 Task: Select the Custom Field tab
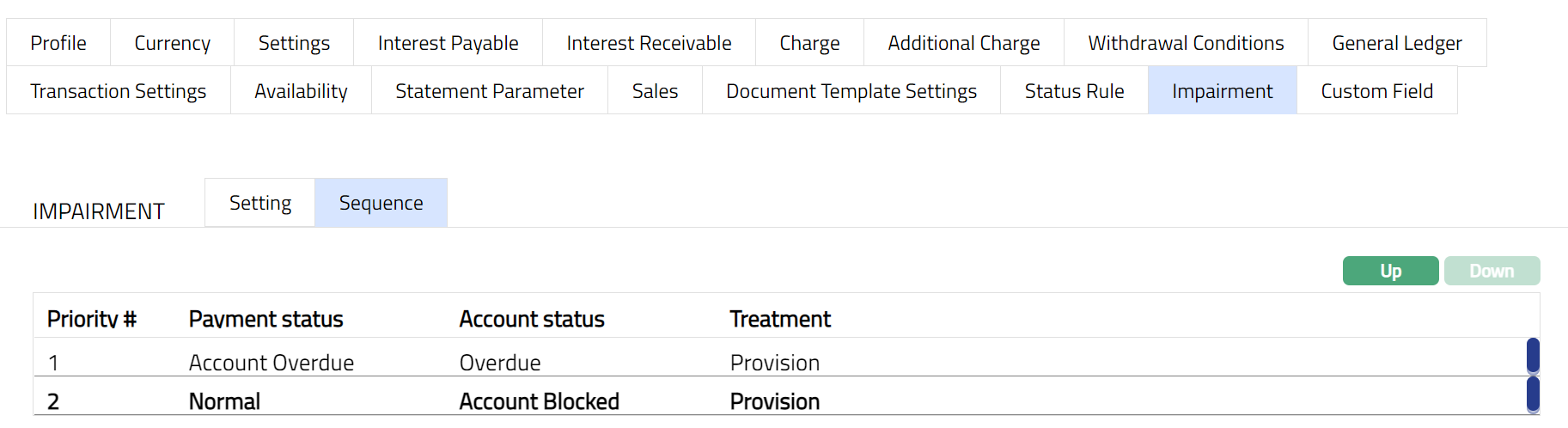[1376, 91]
